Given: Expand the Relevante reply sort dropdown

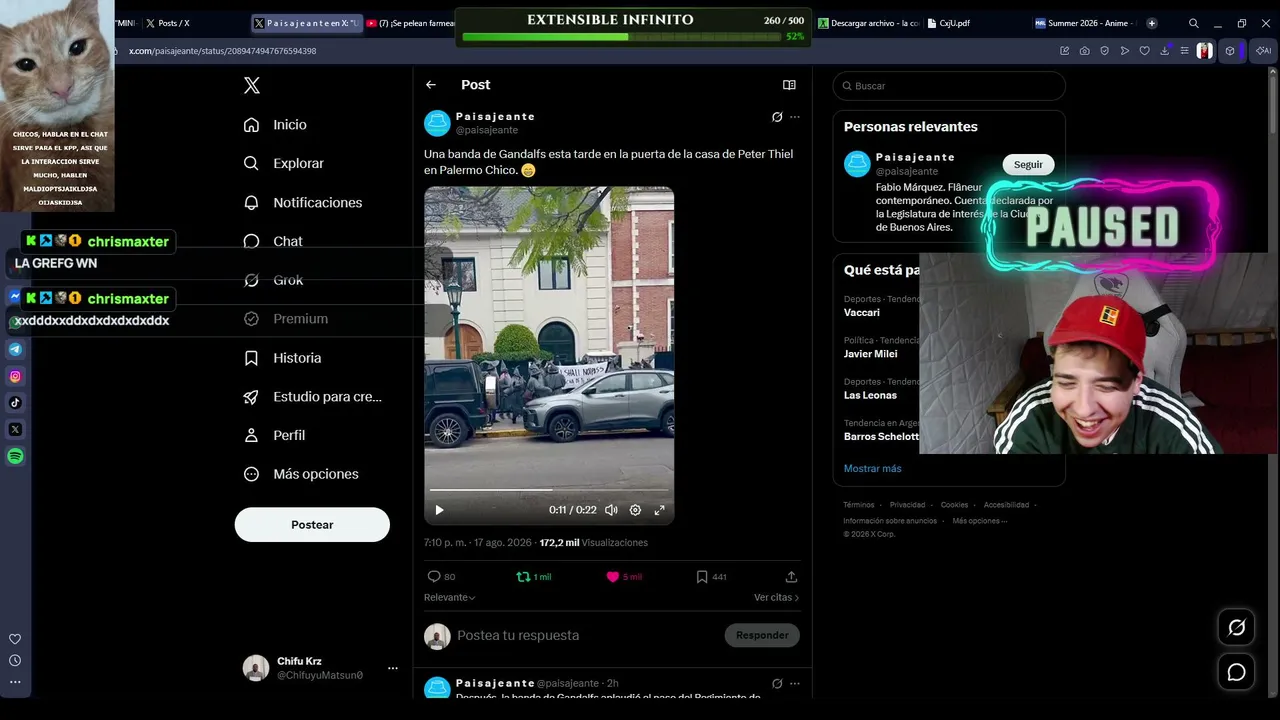Looking at the screenshot, I should click(450, 597).
